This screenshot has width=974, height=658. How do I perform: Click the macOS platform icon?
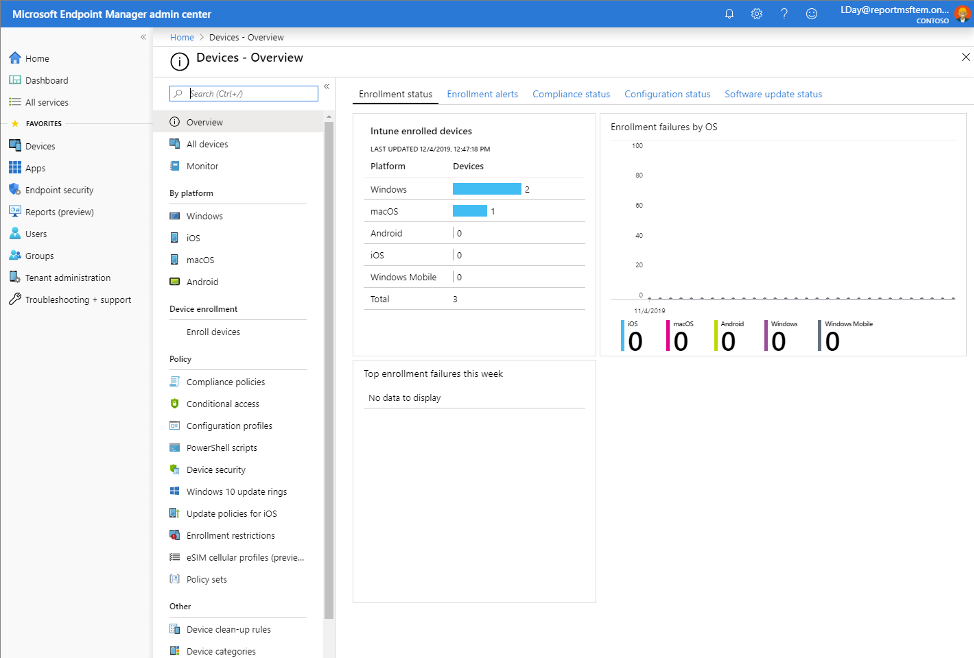175,260
